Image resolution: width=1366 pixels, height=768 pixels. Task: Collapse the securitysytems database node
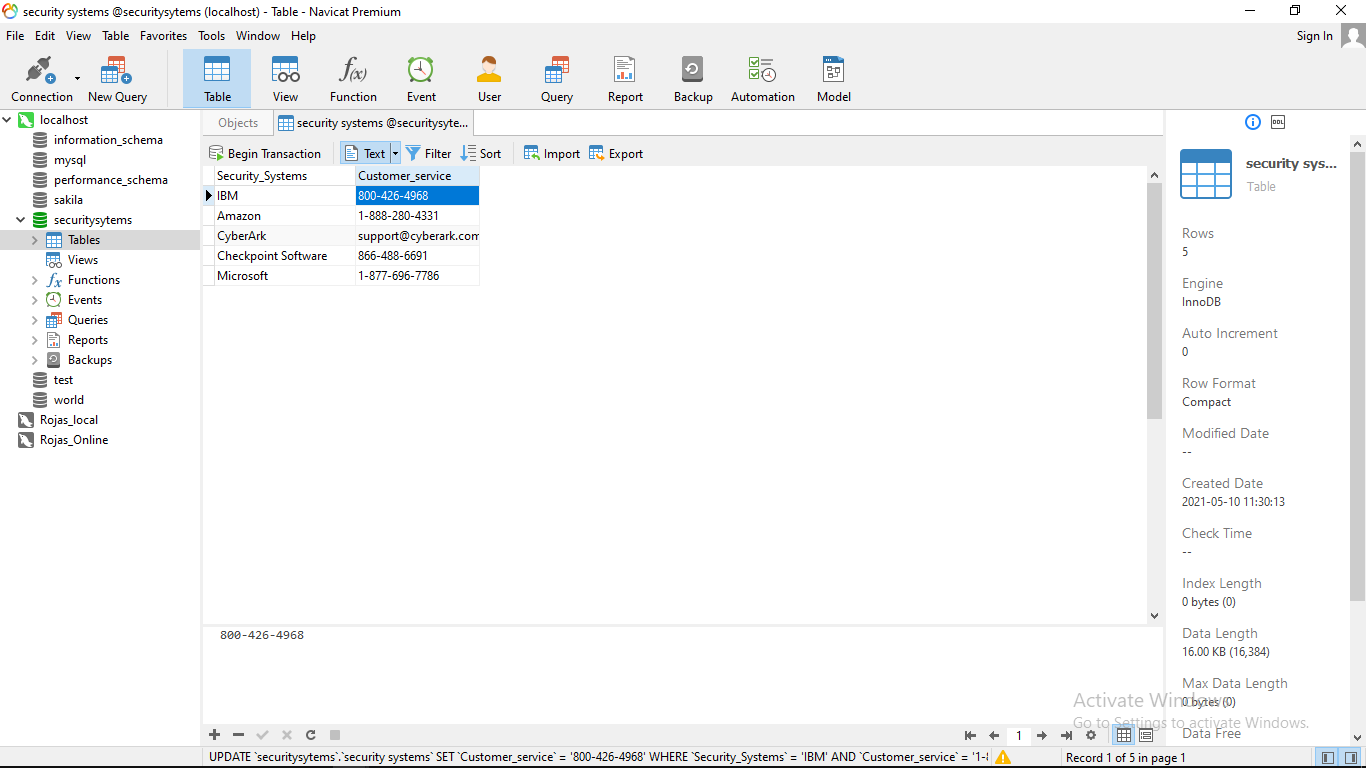click(21, 220)
